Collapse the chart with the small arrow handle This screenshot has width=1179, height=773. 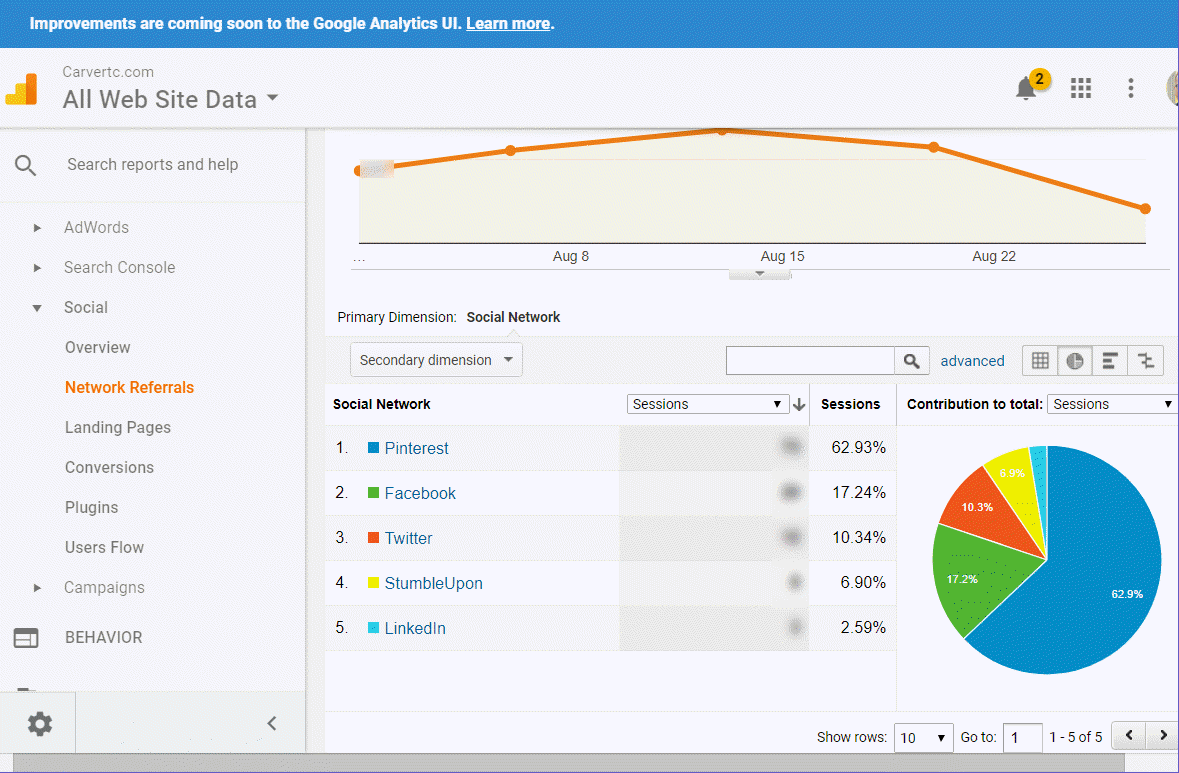coord(759,274)
